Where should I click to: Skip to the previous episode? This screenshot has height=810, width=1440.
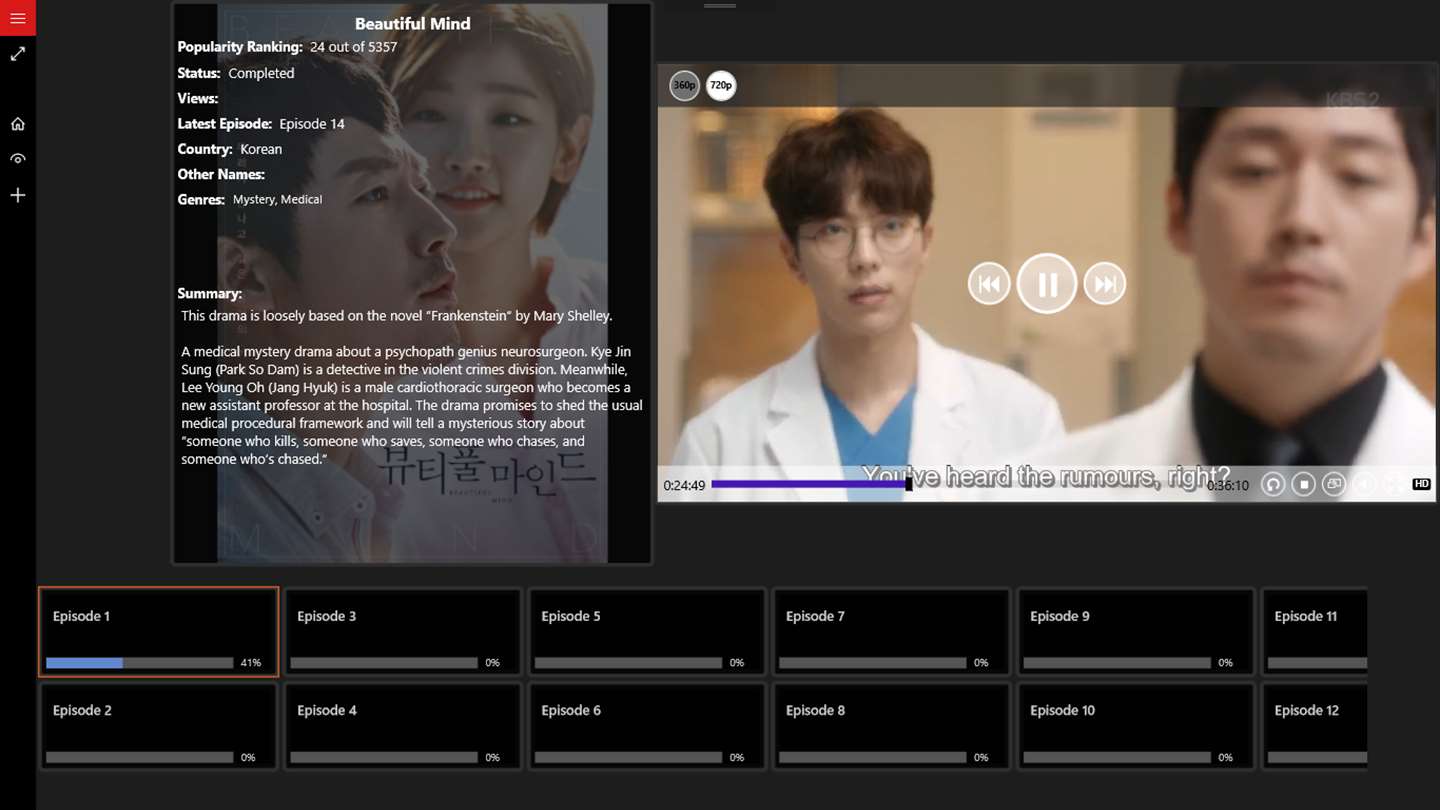pos(989,285)
